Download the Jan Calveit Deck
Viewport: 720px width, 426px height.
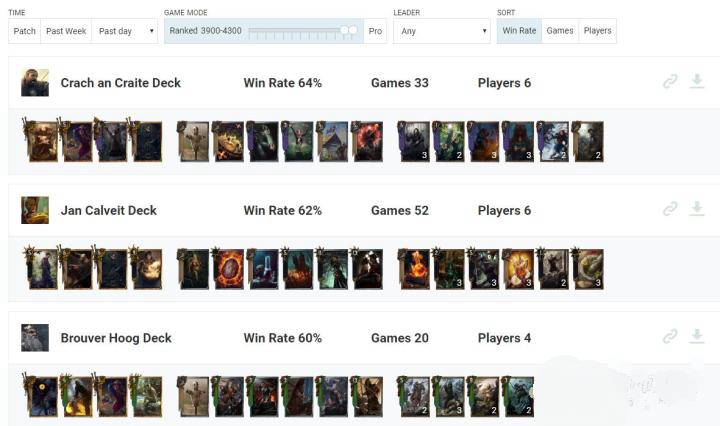(x=697, y=208)
